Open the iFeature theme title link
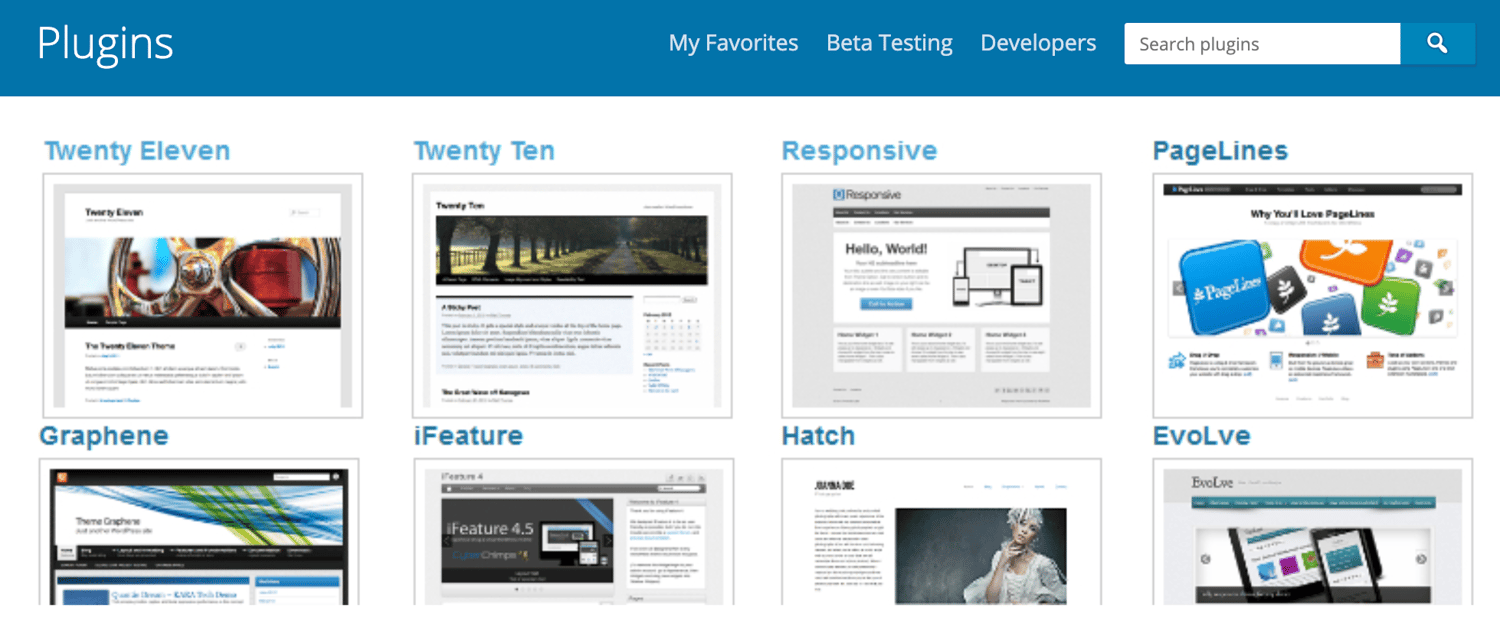The width and height of the screenshot is (1500, 632). pyautogui.click(x=468, y=436)
